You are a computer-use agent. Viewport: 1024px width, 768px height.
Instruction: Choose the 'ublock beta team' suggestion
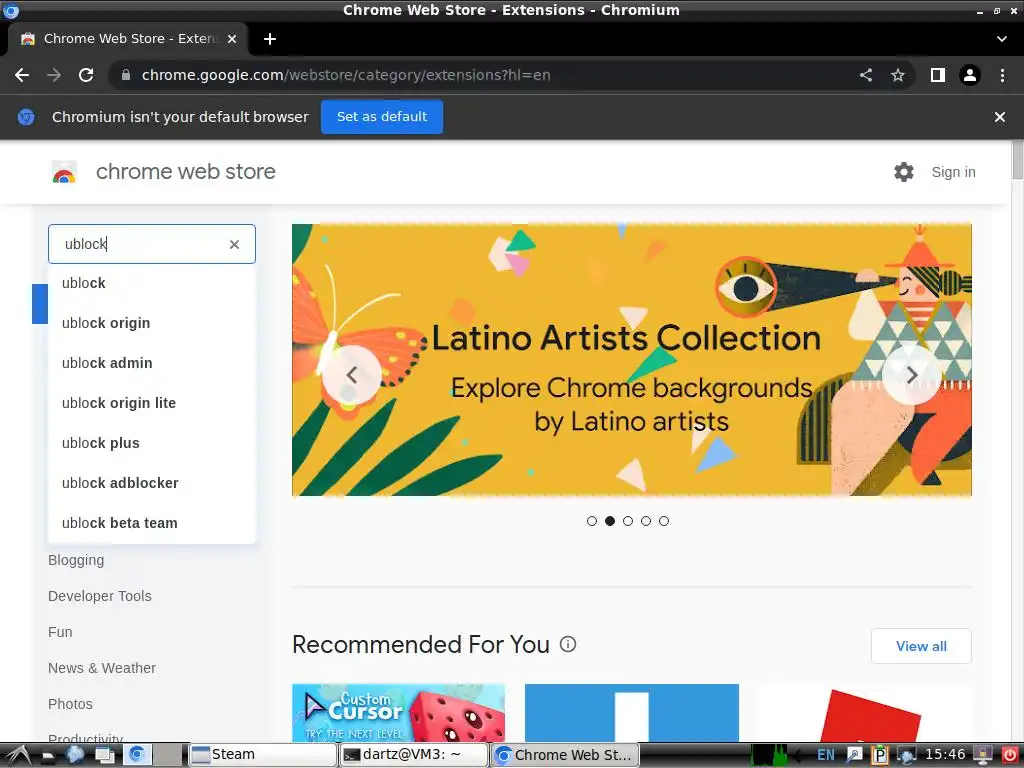click(x=152, y=523)
